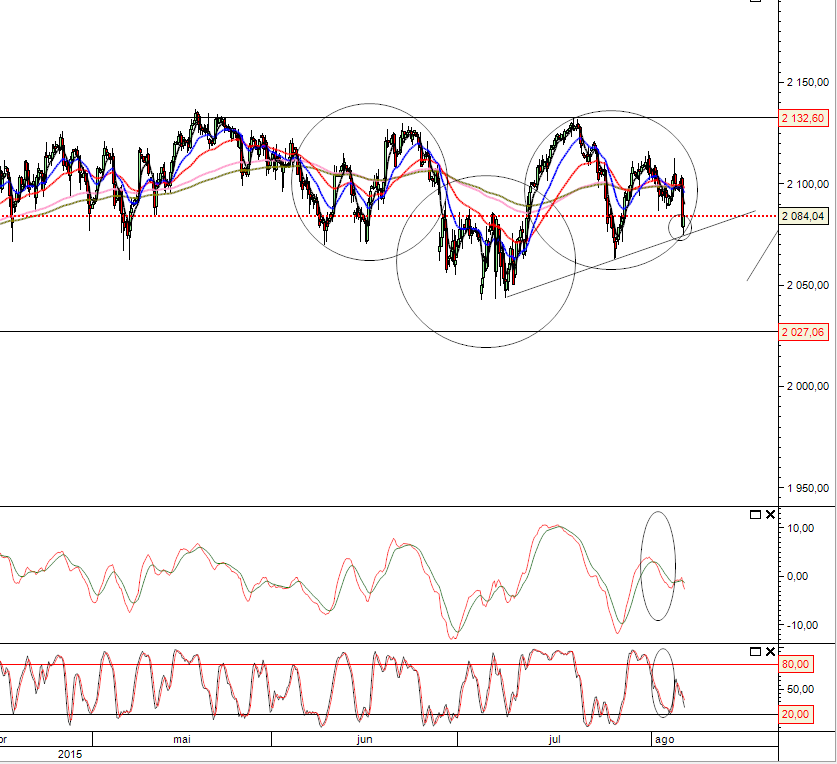Click the 1 950,00 price axis value
The width and height of the screenshot is (837, 764).
click(x=808, y=488)
